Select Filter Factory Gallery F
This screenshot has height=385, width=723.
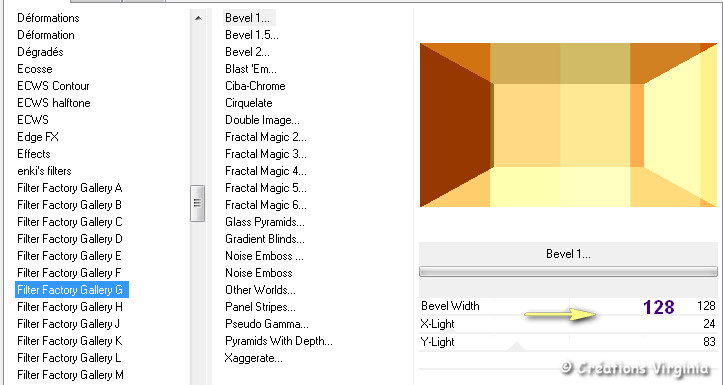69,273
